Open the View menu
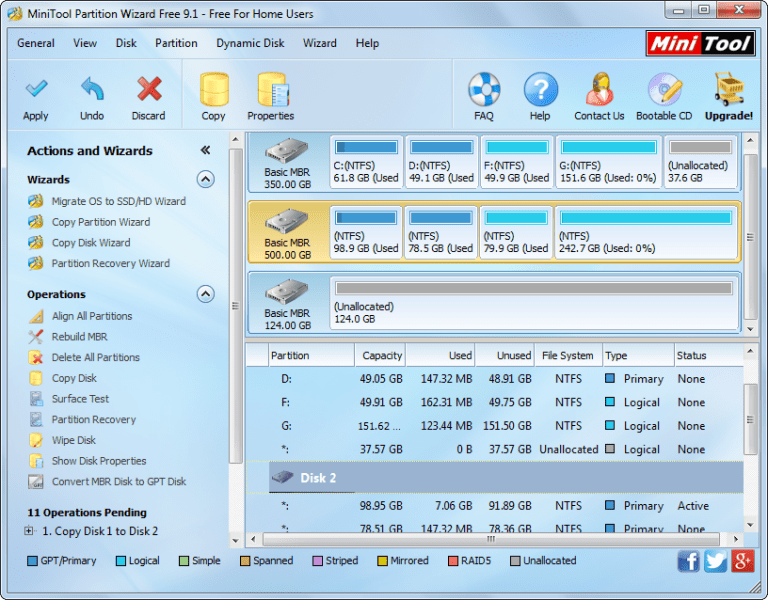The width and height of the screenshot is (768, 600). 85,43
